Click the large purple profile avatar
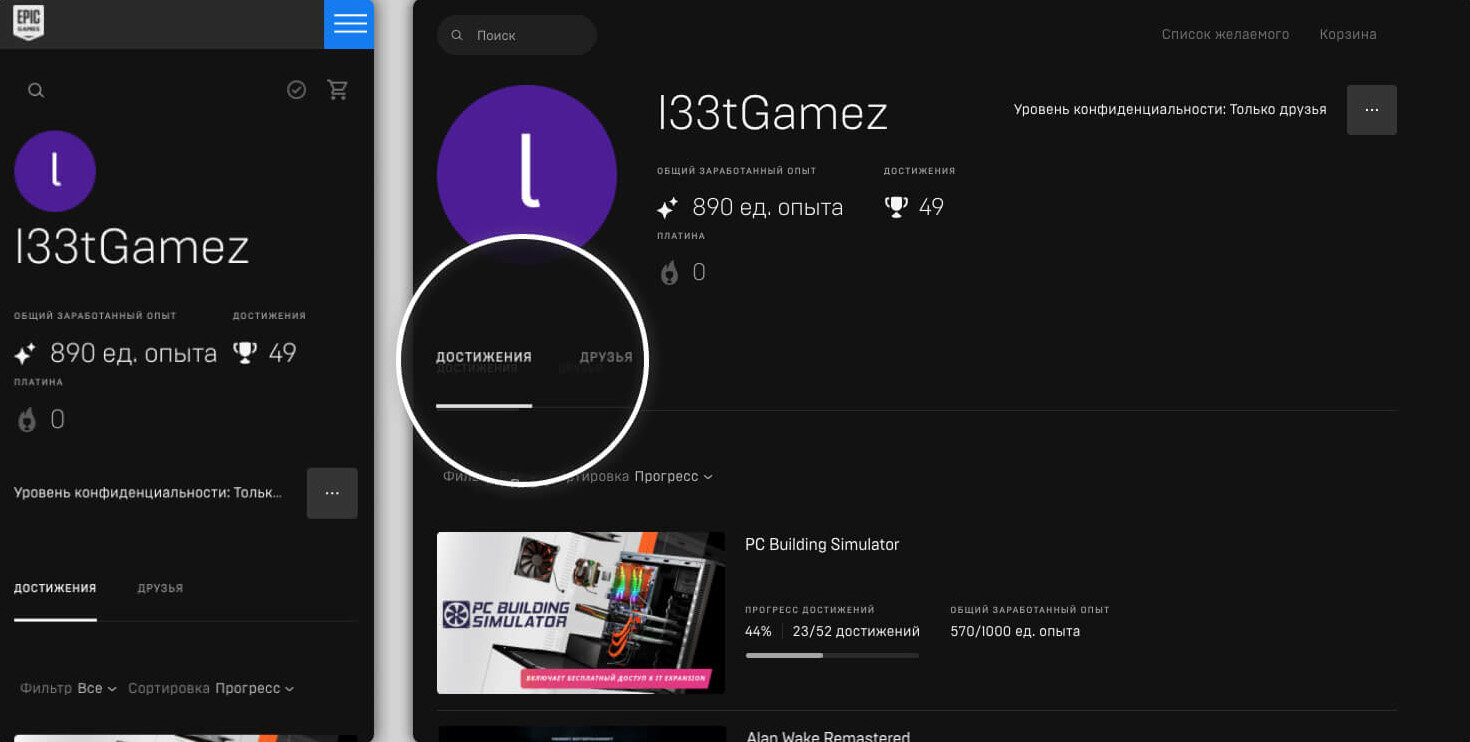 [527, 174]
